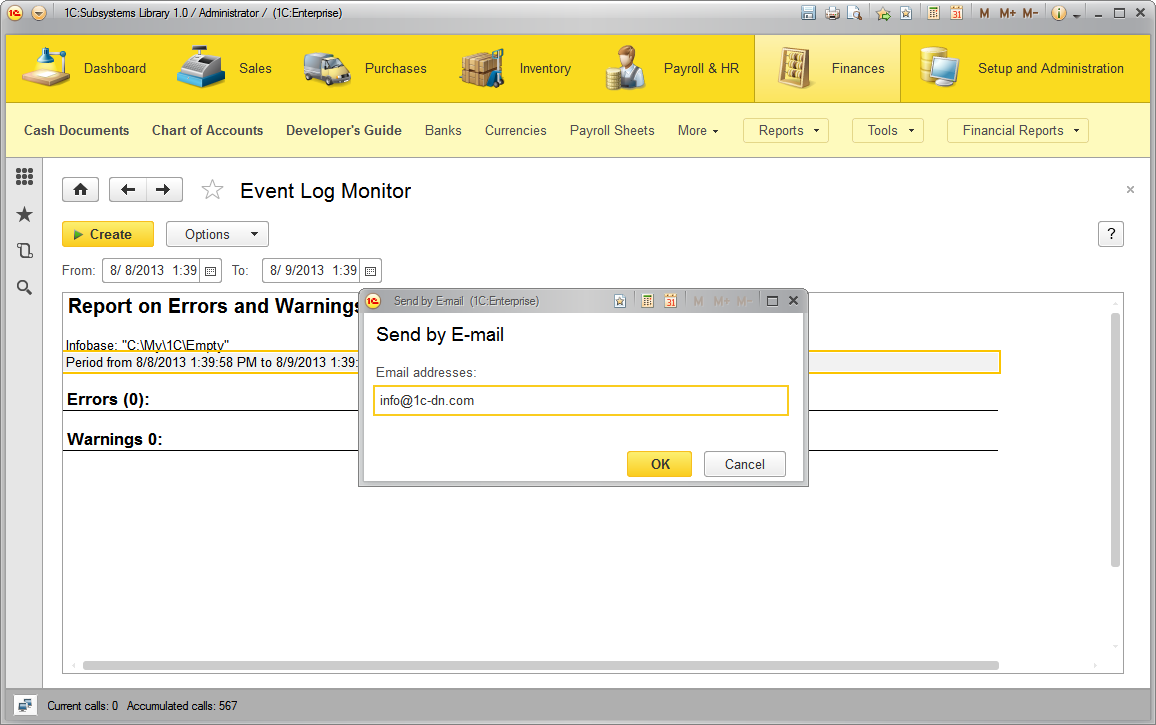Open the Inventory section
This screenshot has width=1156, height=725.
tap(515, 68)
